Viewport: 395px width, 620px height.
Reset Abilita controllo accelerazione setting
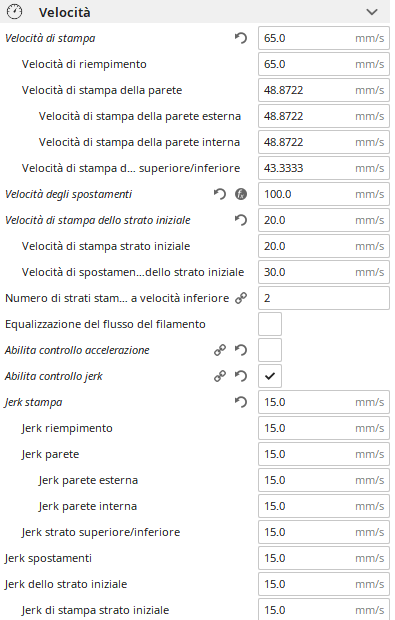(x=240, y=350)
